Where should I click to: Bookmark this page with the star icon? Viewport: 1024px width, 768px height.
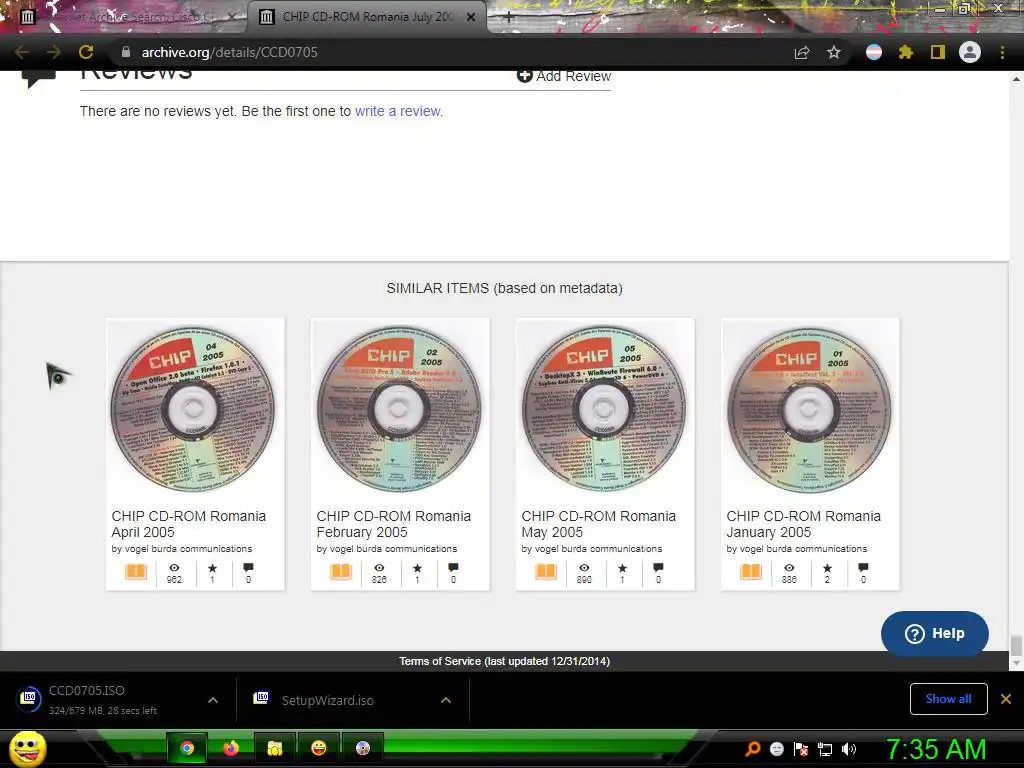point(834,52)
